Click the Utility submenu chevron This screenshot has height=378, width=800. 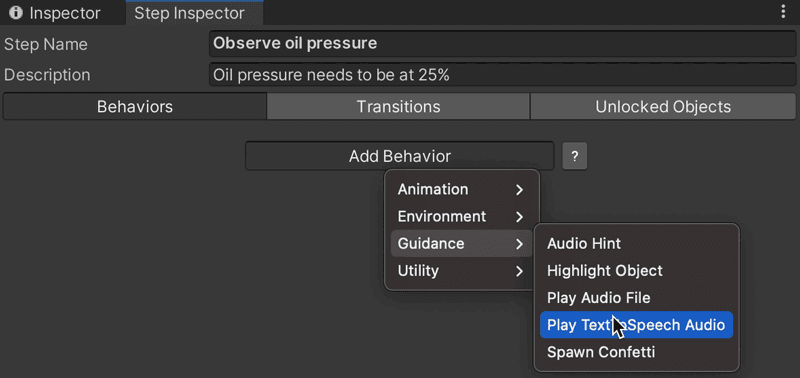pyautogui.click(x=519, y=271)
